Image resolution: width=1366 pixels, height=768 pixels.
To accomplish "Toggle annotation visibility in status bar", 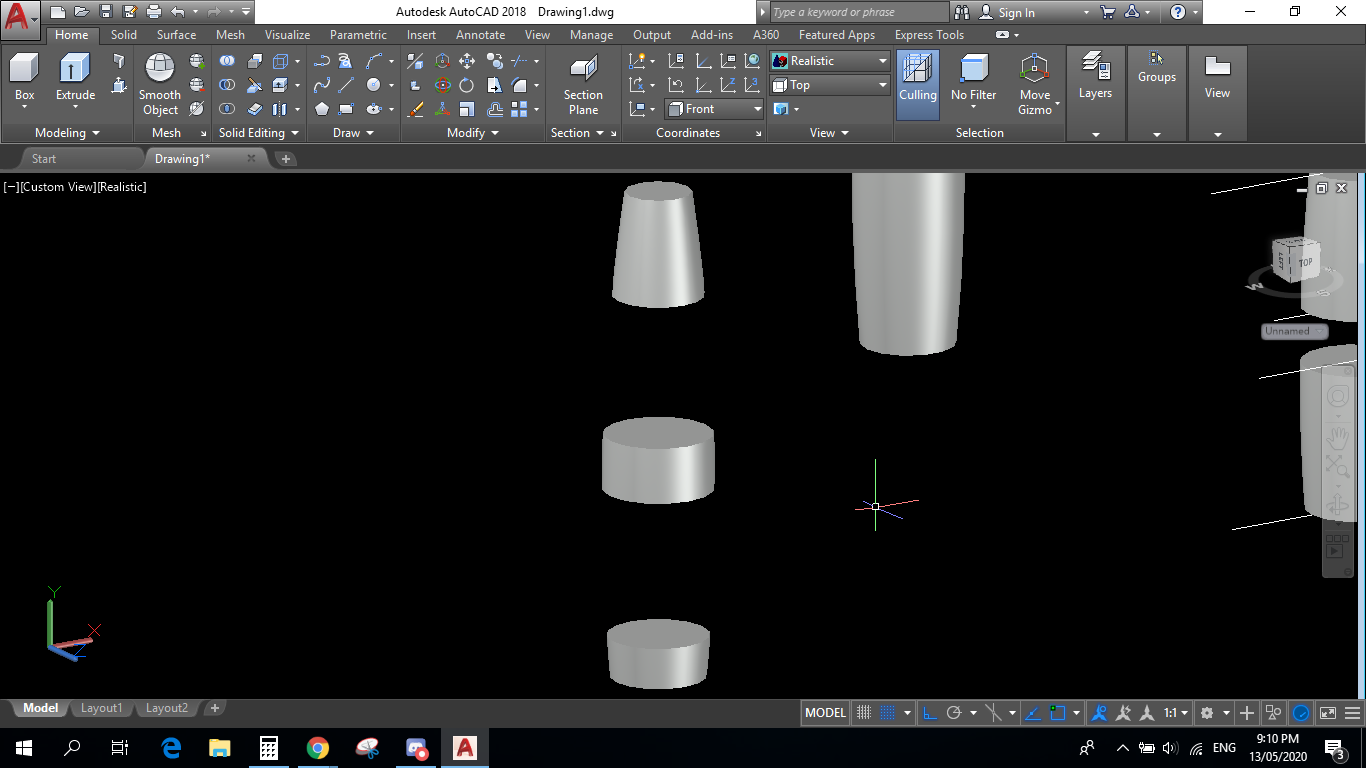I will 1099,713.
